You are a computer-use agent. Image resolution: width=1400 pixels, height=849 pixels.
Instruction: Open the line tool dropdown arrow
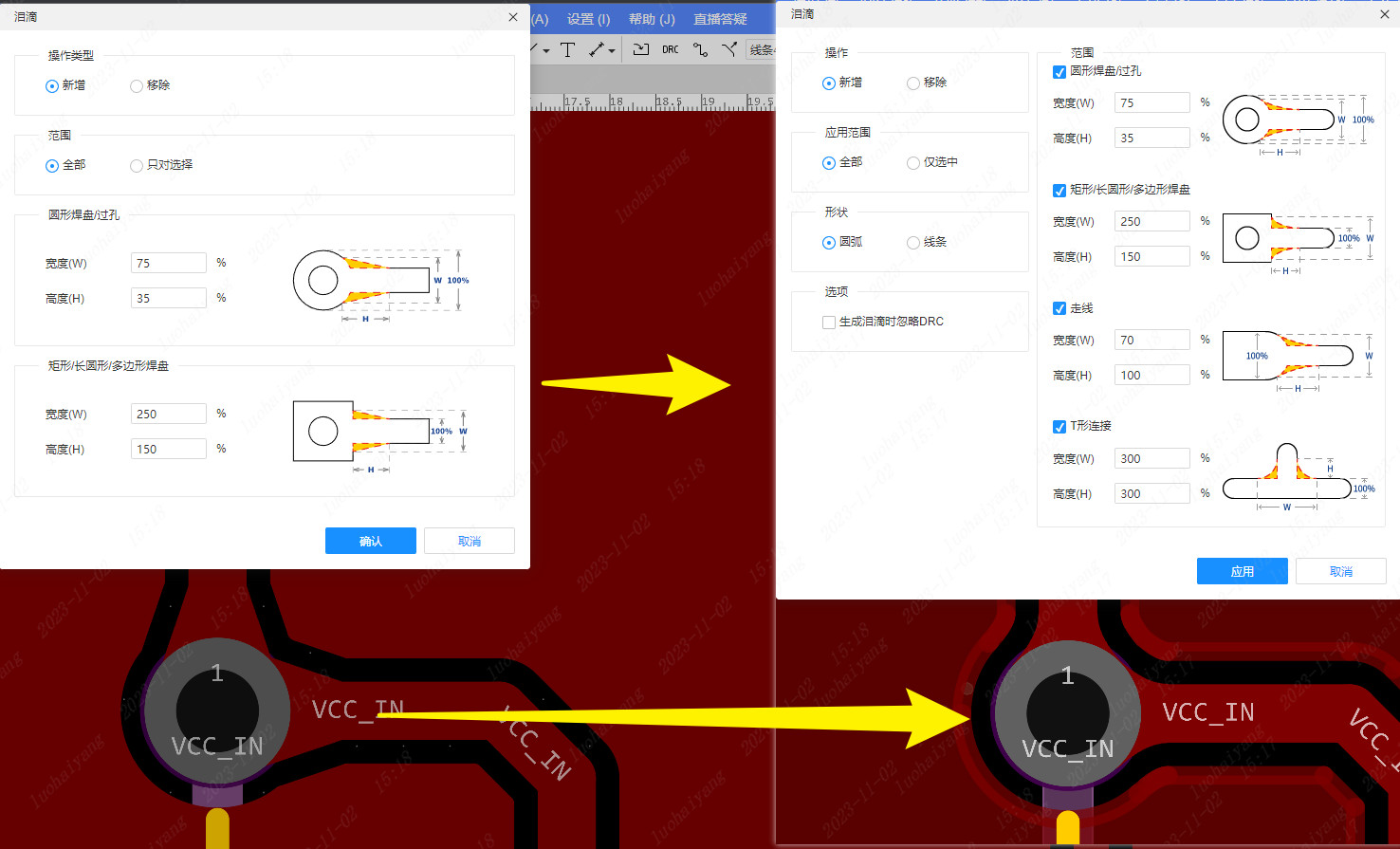pyautogui.click(x=545, y=50)
